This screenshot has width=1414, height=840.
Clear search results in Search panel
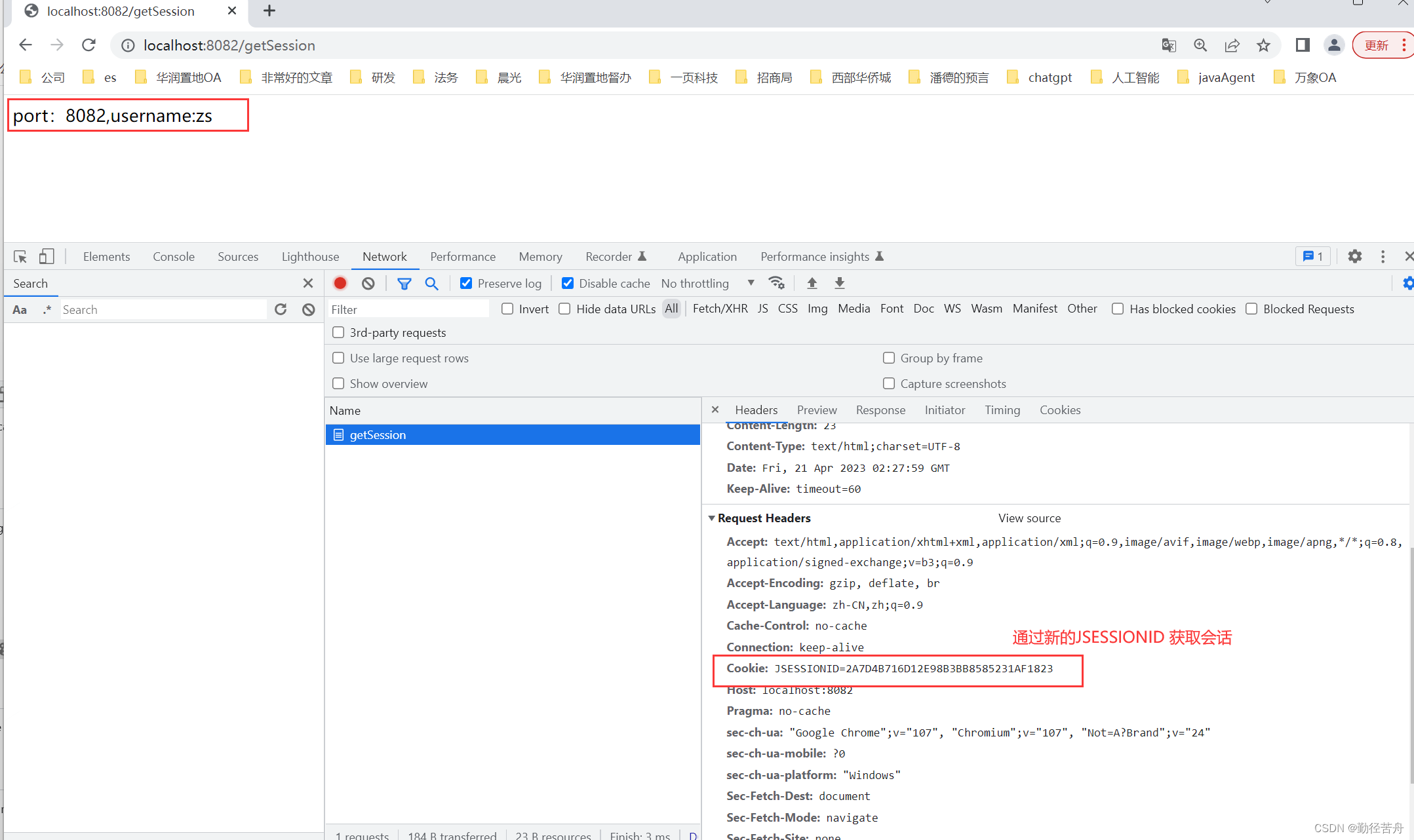point(309,309)
